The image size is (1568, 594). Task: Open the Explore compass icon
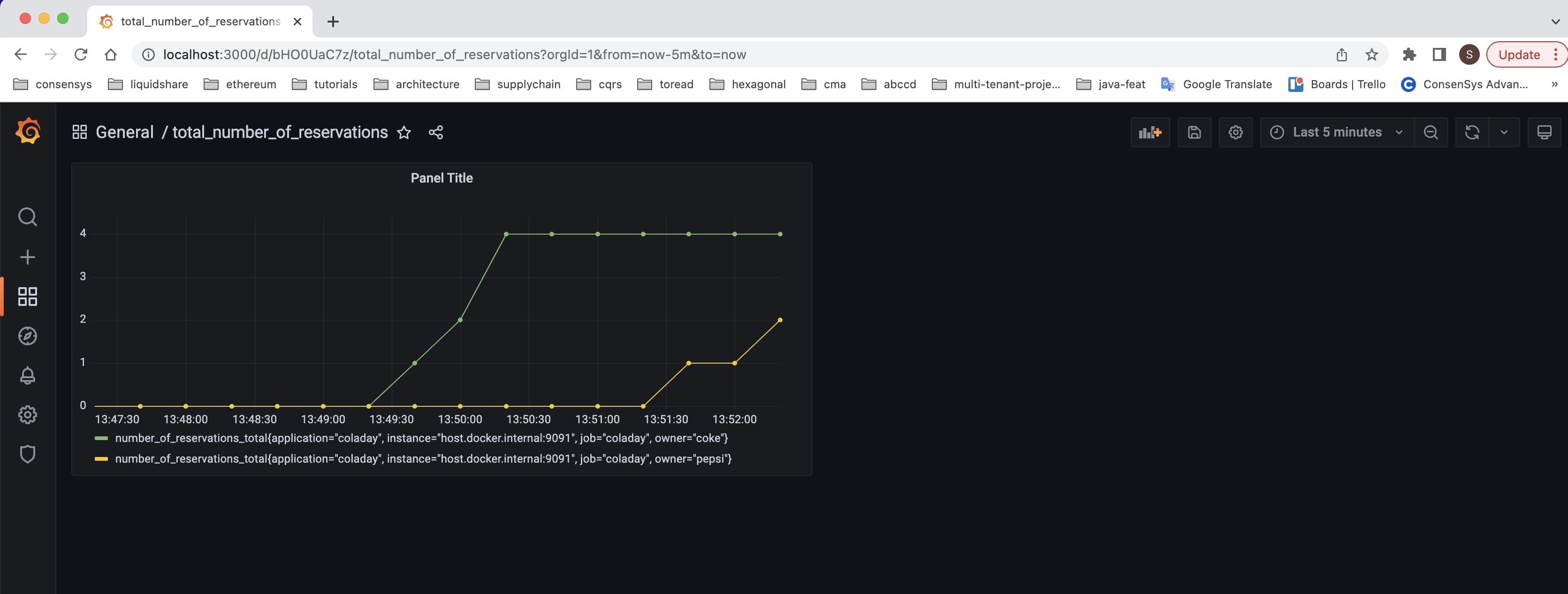[x=27, y=336]
